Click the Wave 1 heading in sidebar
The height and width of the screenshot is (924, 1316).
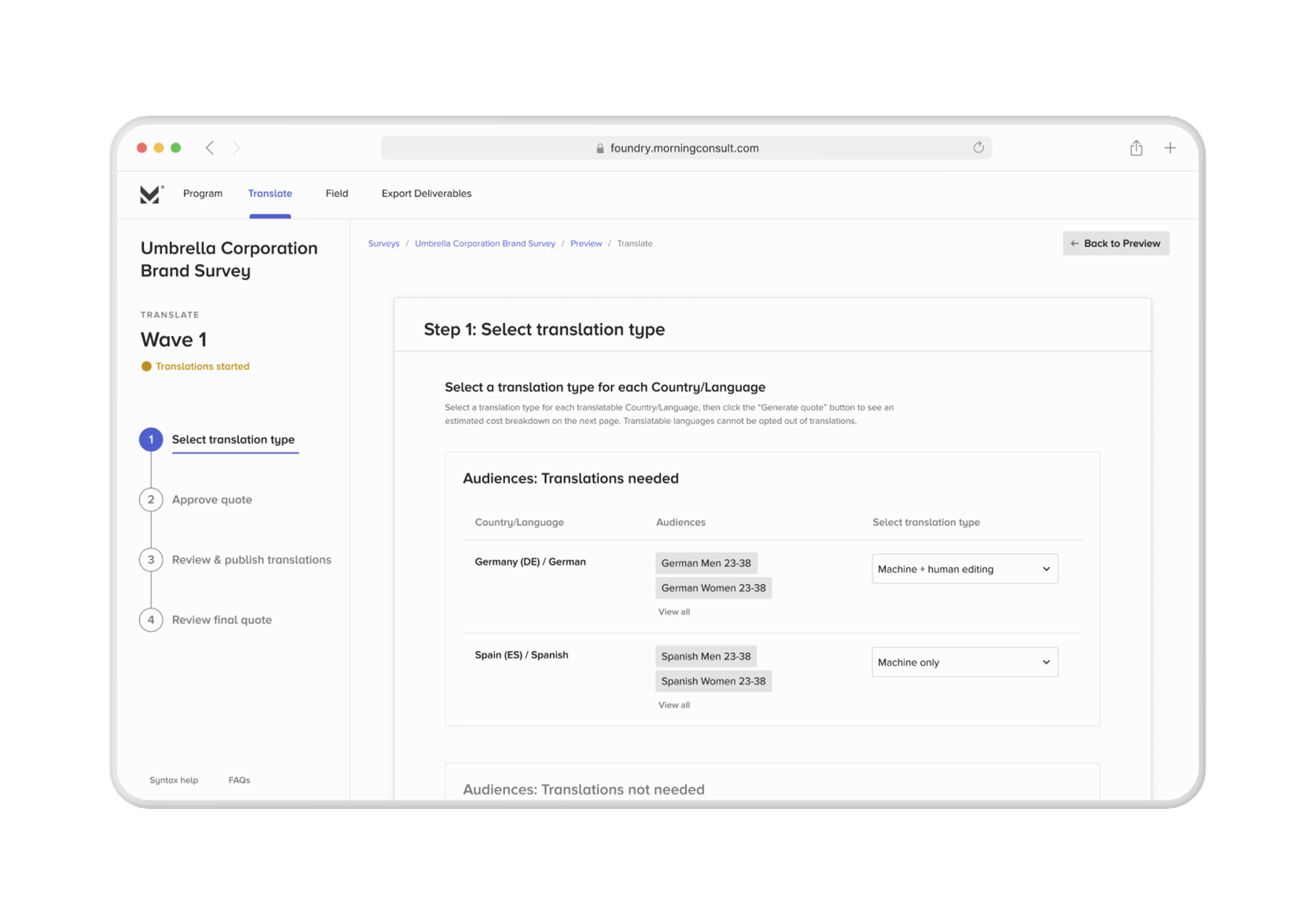(174, 340)
